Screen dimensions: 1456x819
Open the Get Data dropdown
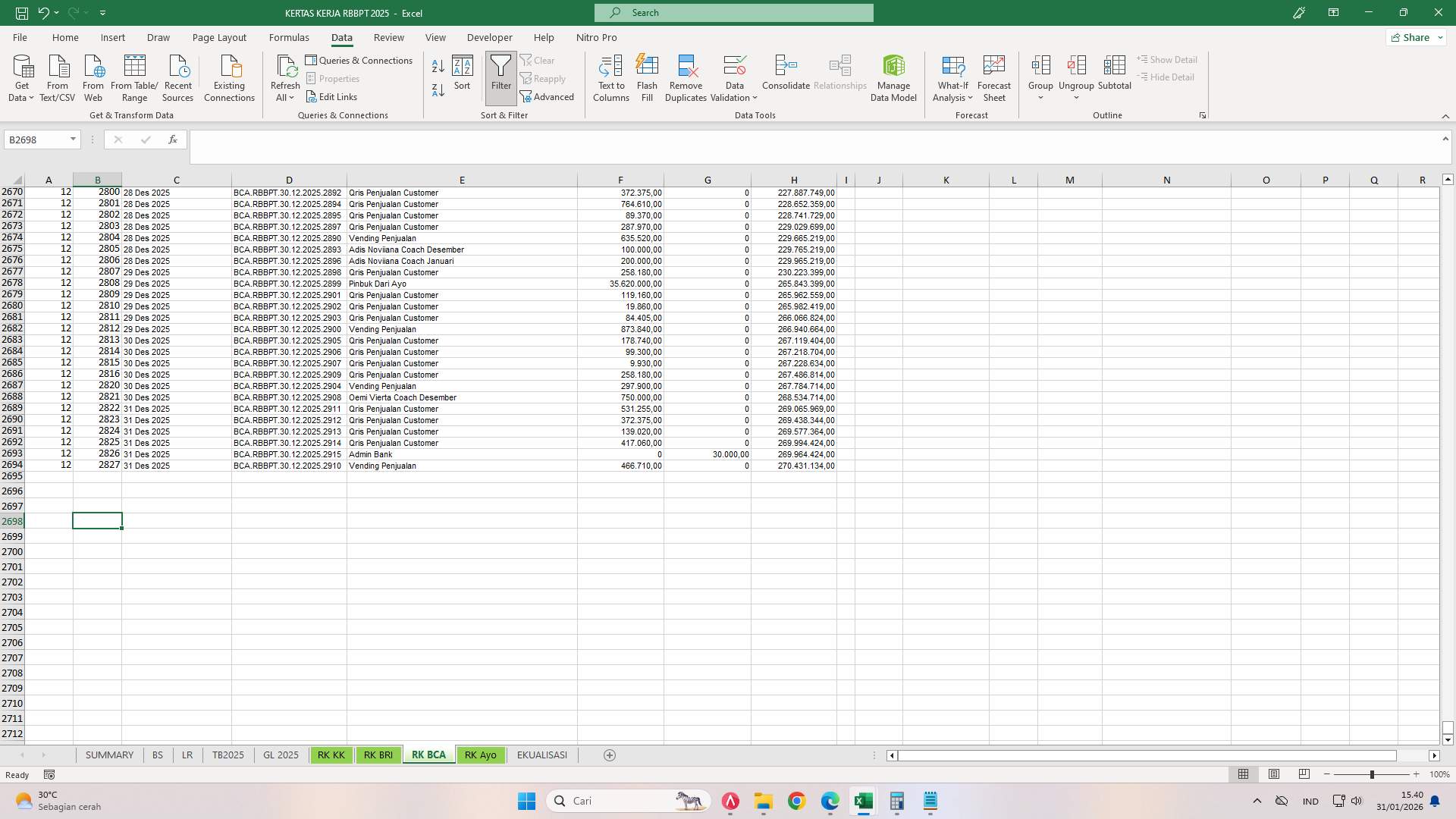click(21, 77)
